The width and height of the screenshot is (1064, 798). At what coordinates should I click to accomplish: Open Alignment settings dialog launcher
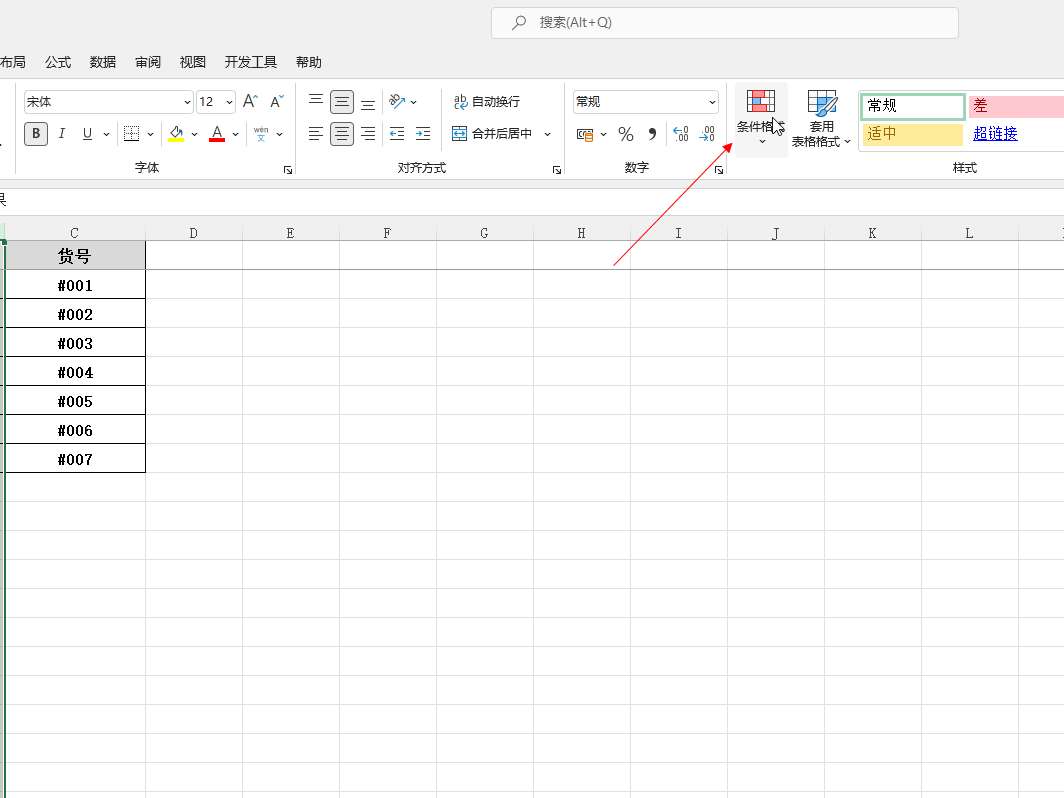[x=556, y=170]
